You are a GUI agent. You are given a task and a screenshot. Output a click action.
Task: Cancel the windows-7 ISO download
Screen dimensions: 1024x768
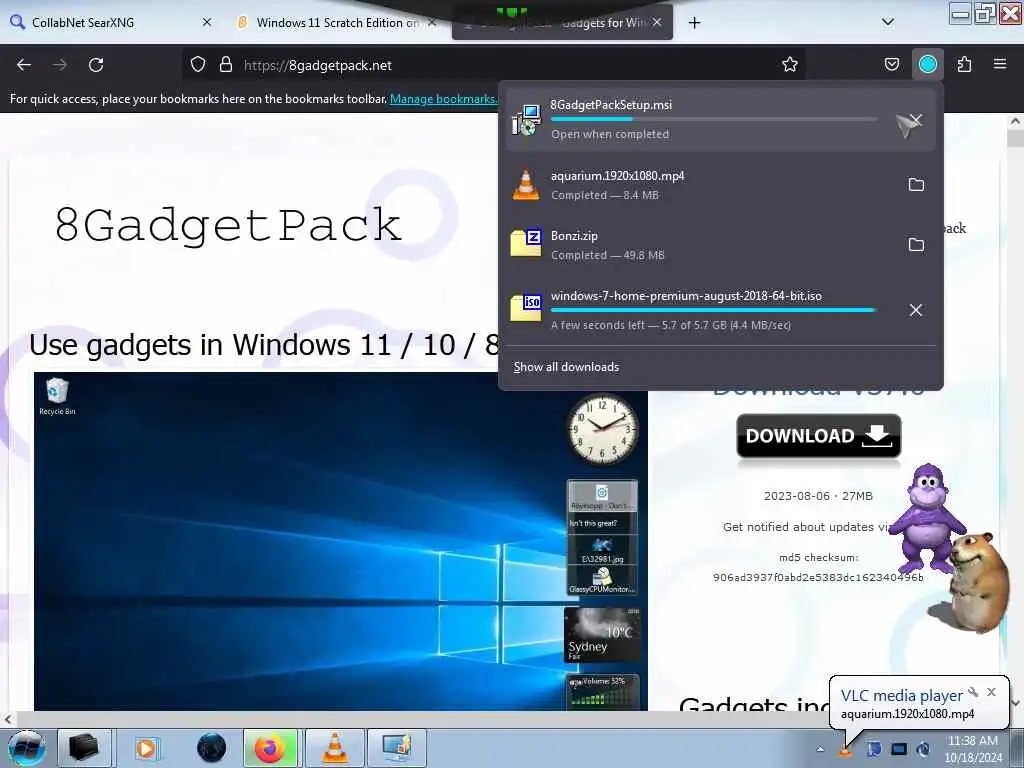916,310
